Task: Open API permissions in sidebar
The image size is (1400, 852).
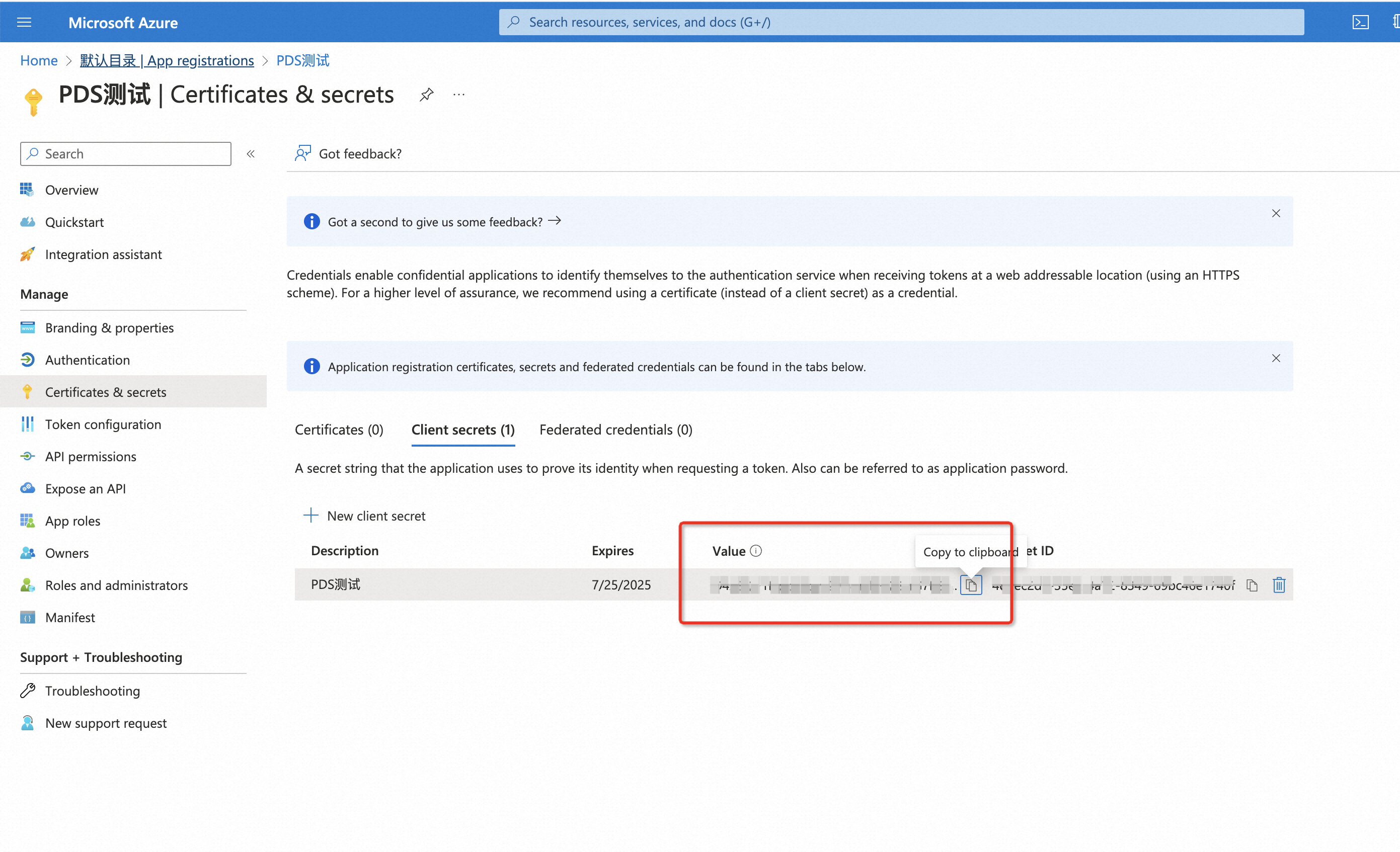Action: point(91,456)
